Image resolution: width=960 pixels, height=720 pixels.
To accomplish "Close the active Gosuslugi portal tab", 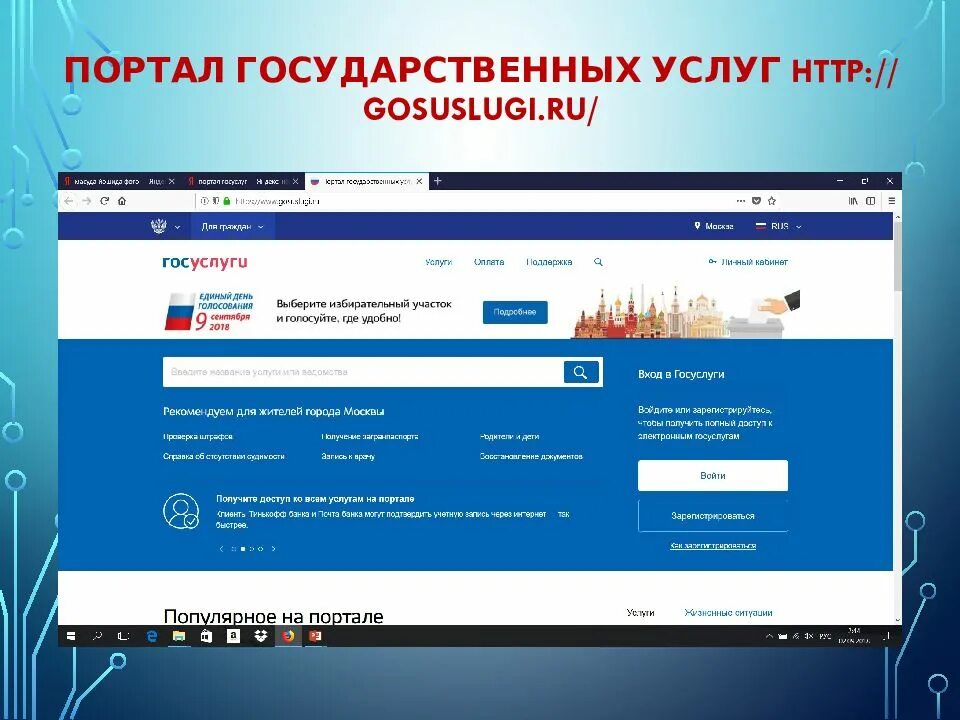I will click(419, 182).
